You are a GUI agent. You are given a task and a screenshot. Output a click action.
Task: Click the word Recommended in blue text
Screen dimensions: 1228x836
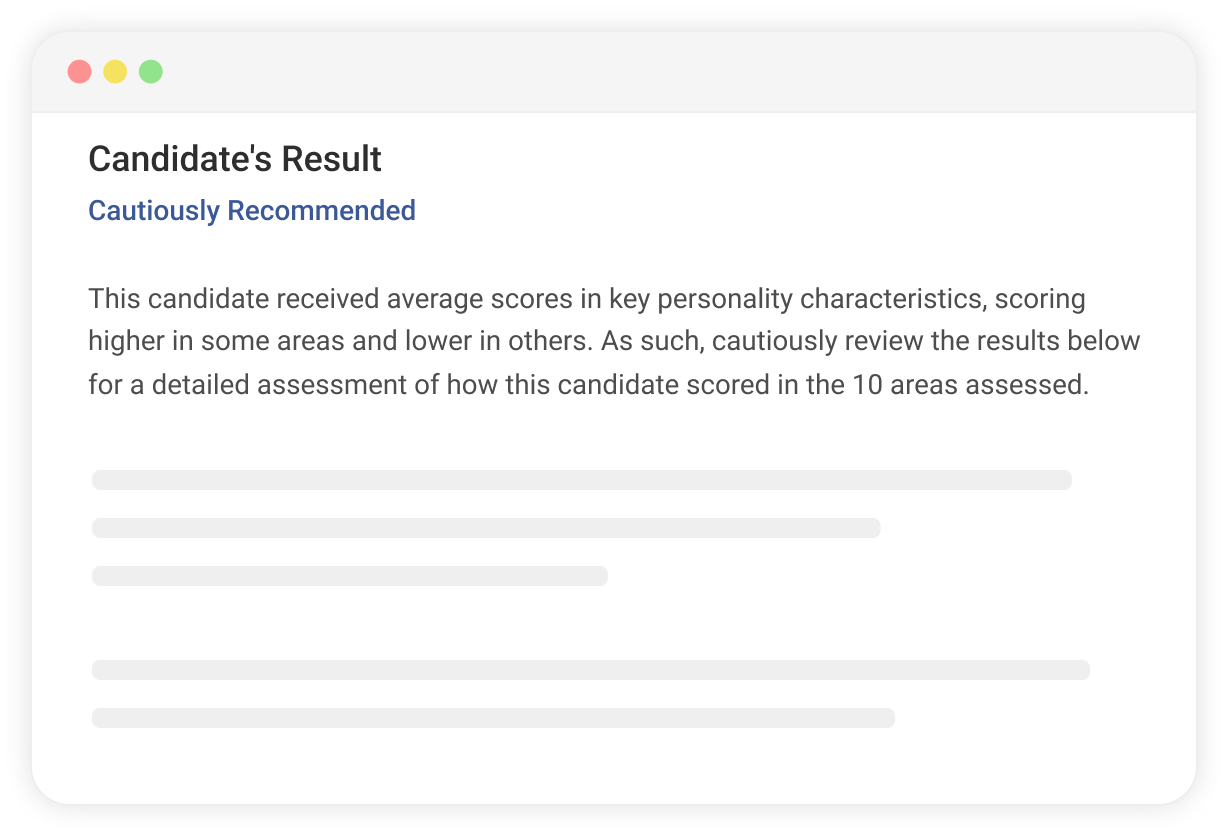[x=321, y=211]
